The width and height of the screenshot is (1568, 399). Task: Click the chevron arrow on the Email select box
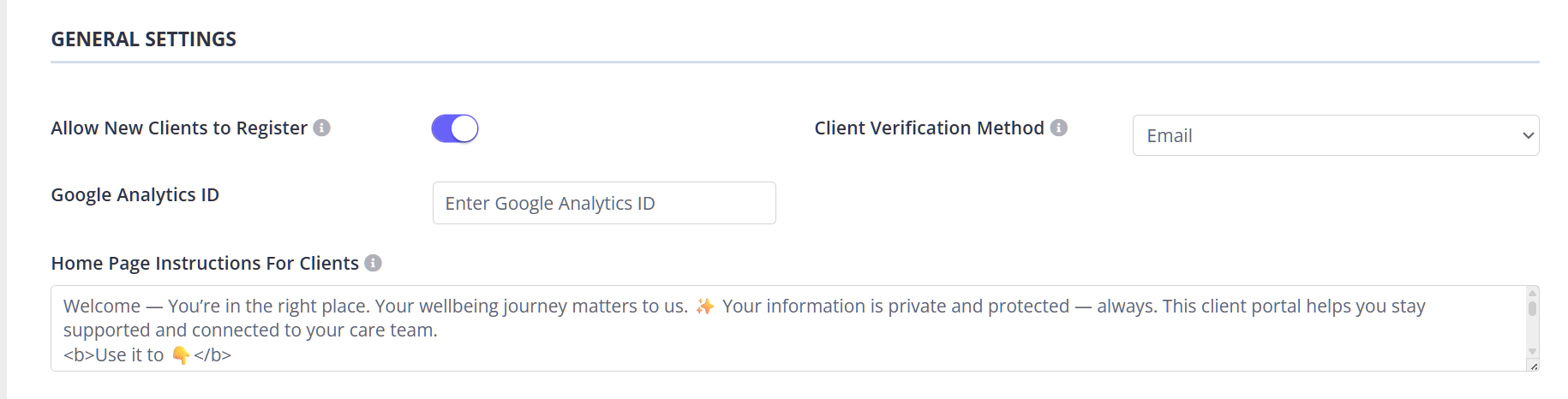(x=1527, y=135)
